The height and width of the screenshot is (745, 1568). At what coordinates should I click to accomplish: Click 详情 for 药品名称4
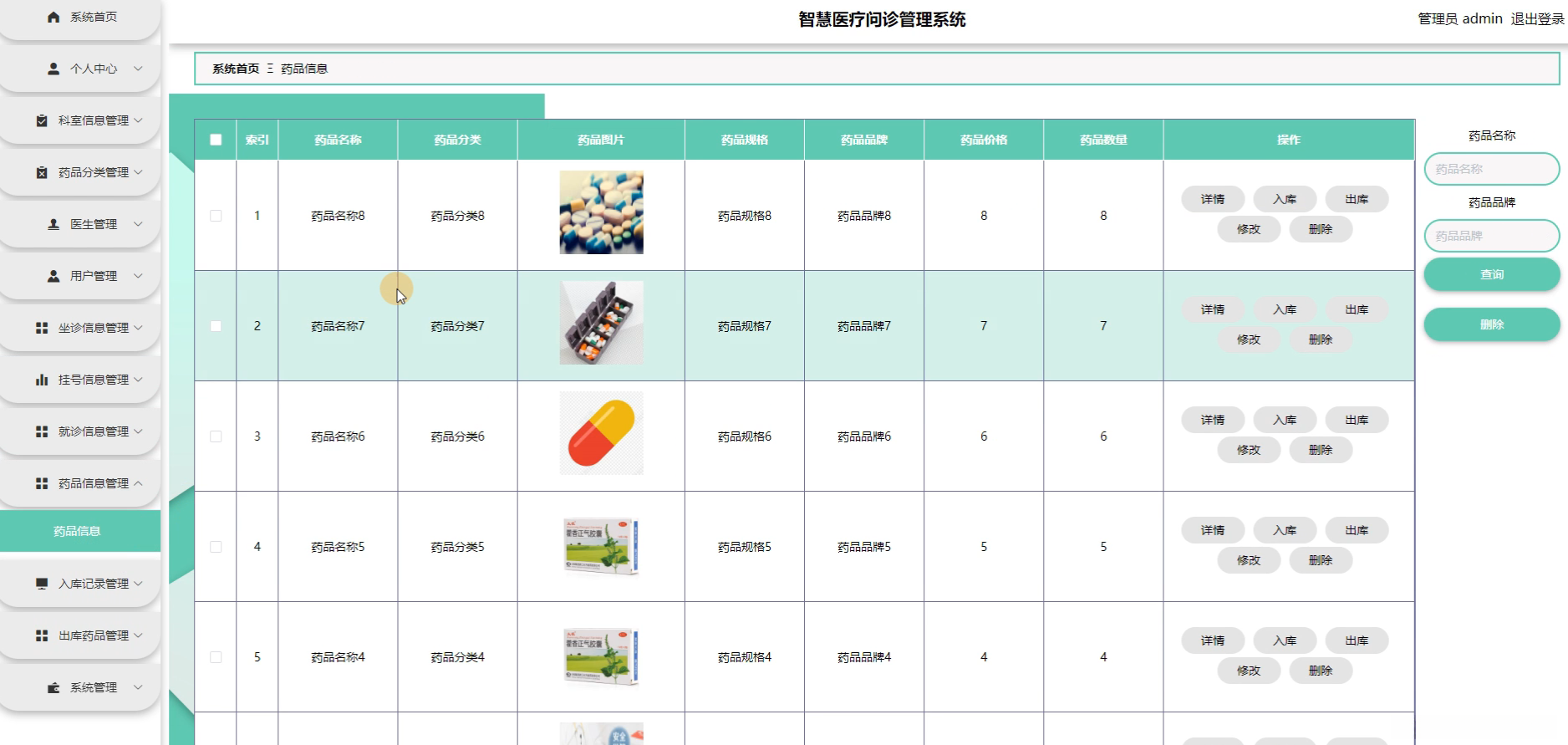1213,640
